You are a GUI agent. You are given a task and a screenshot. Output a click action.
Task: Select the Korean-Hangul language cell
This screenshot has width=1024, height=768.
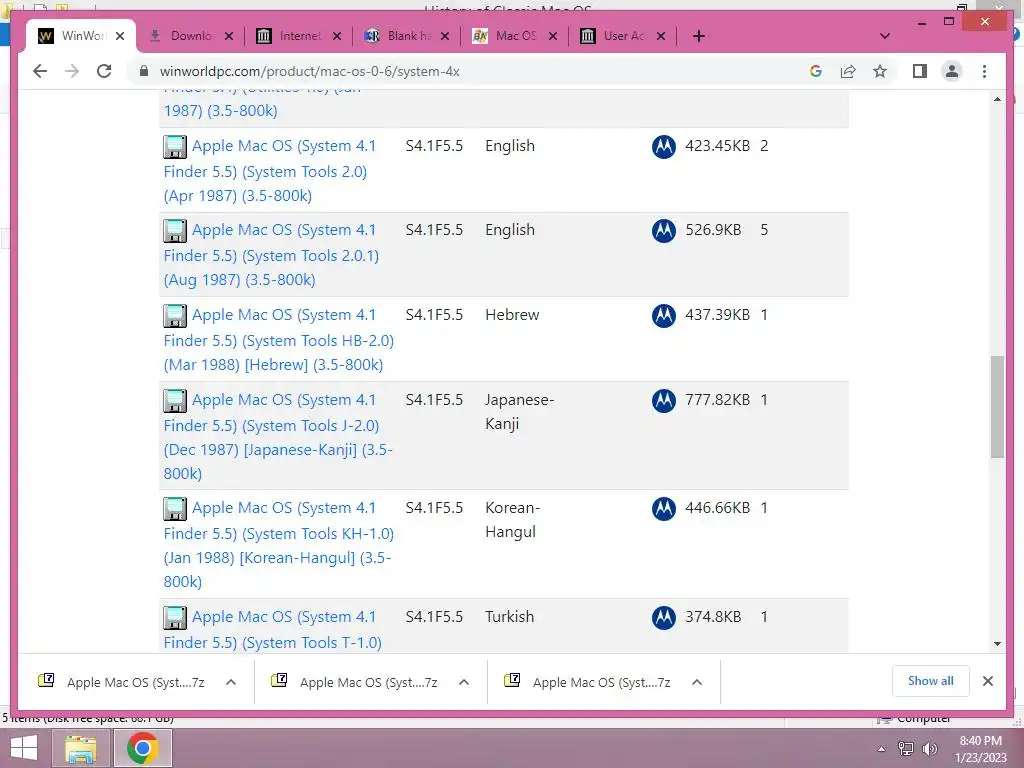(x=513, y=520)
